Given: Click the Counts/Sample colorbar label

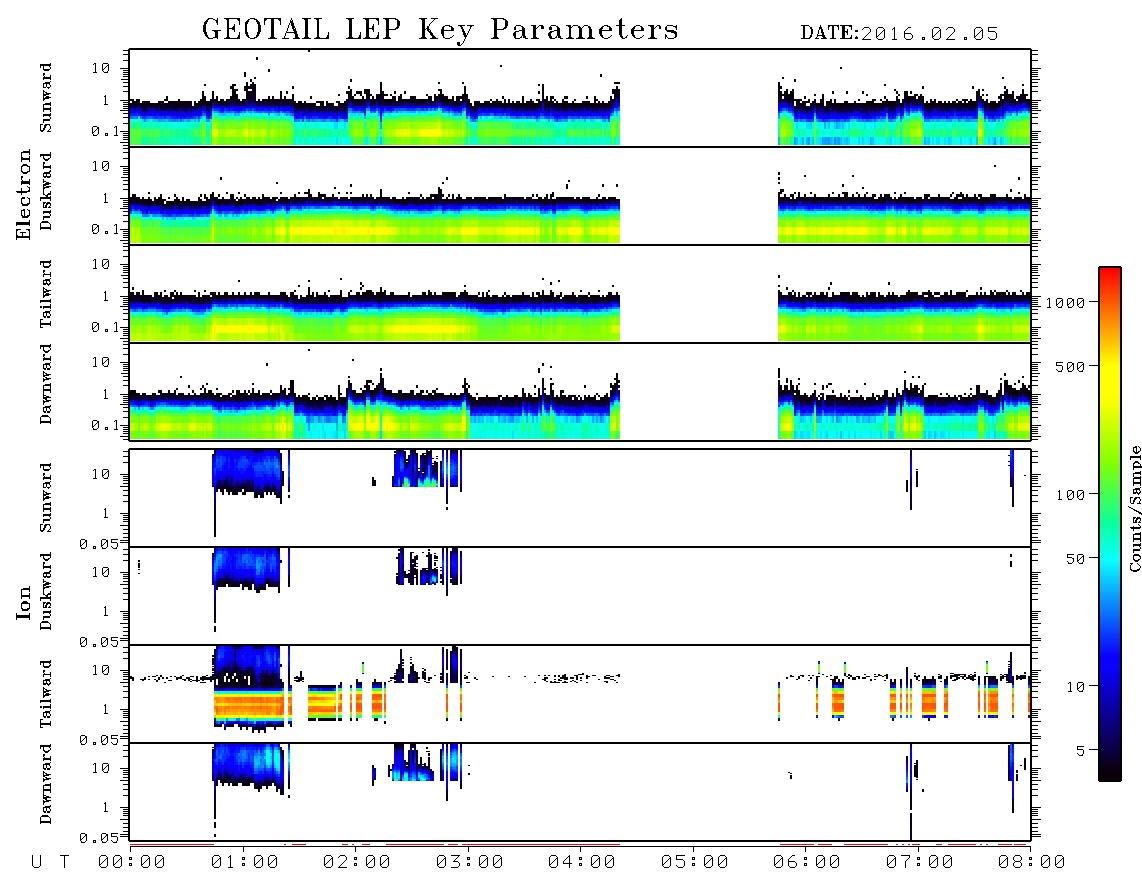Looking at the screenshot, I should click(1134, 508).
